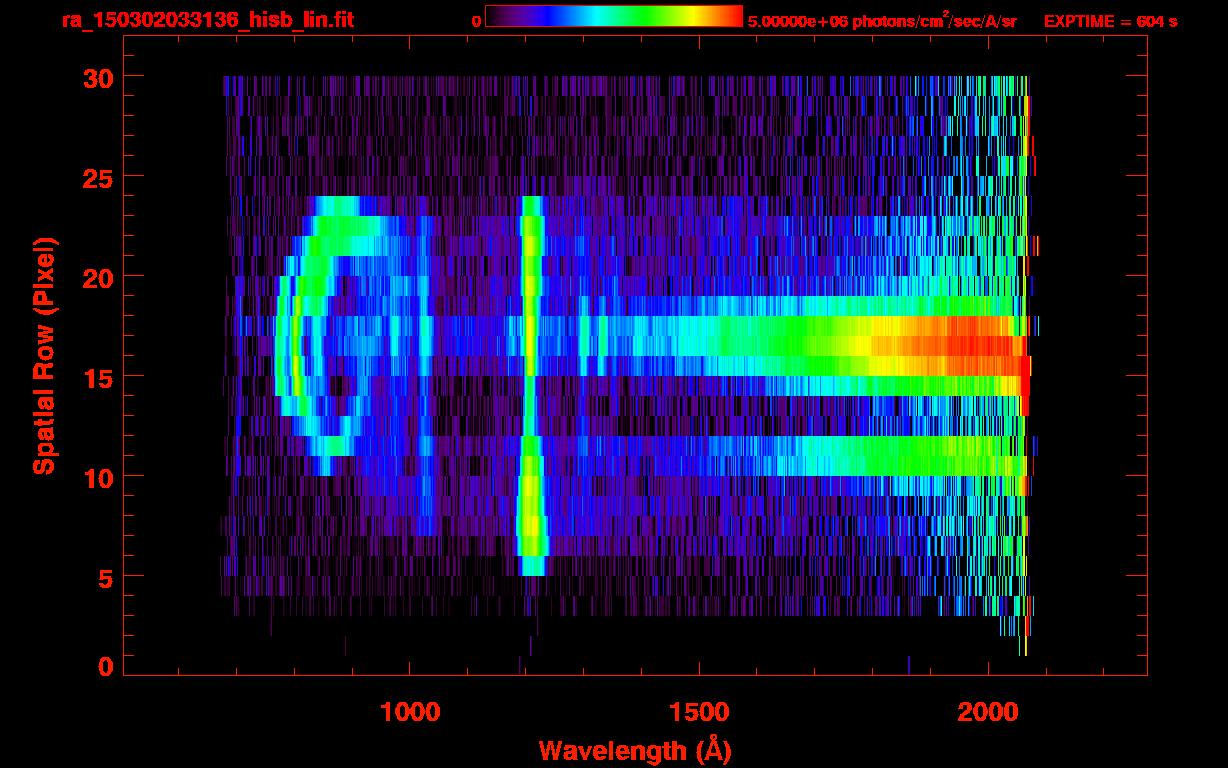Click the x-axis tick label 2000
1228x768 pixels.
[x=988, y=713]
